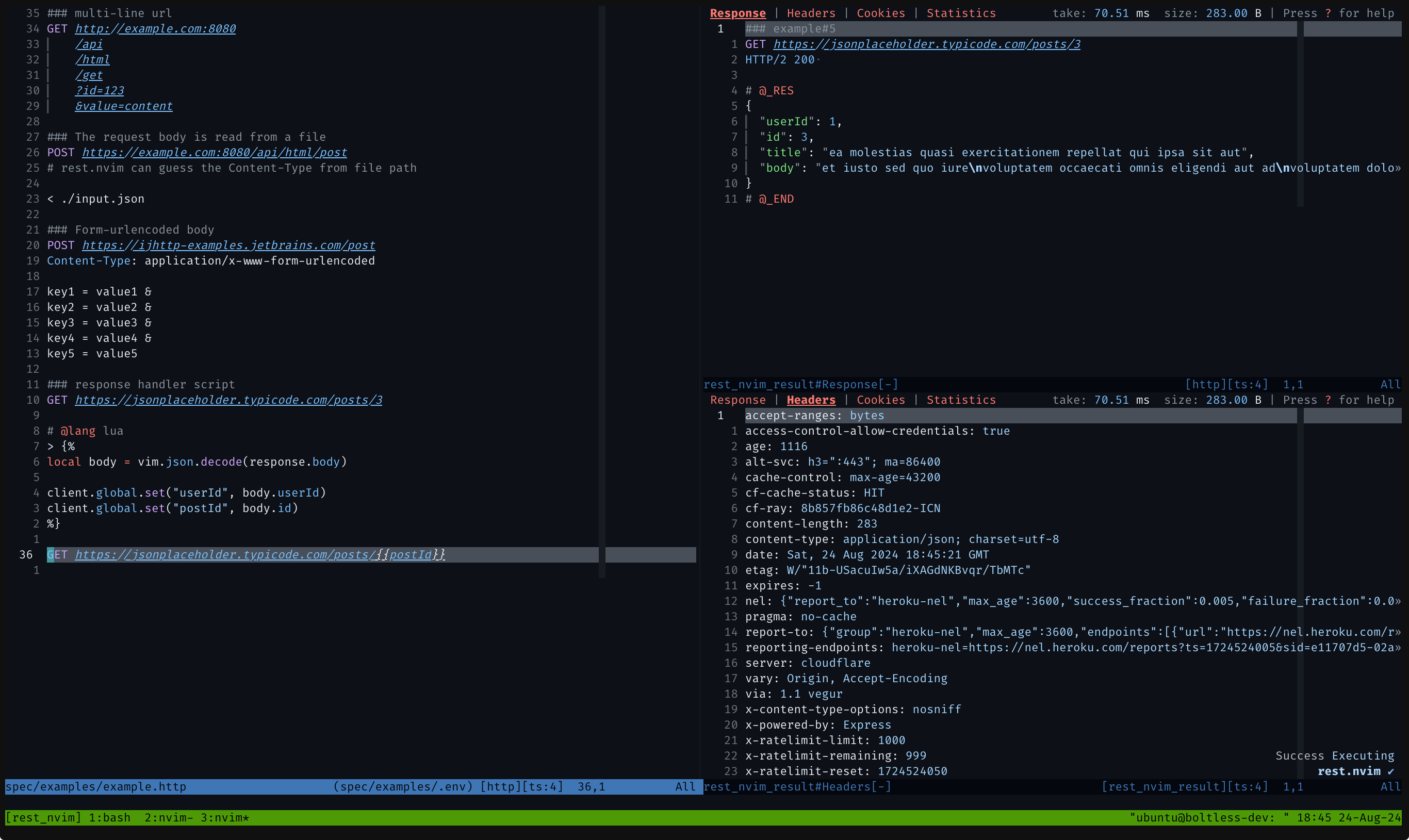Screen dimensions: 1409x840
Task: Click the '# @_END' marker line
Action: tap(769, 199)
